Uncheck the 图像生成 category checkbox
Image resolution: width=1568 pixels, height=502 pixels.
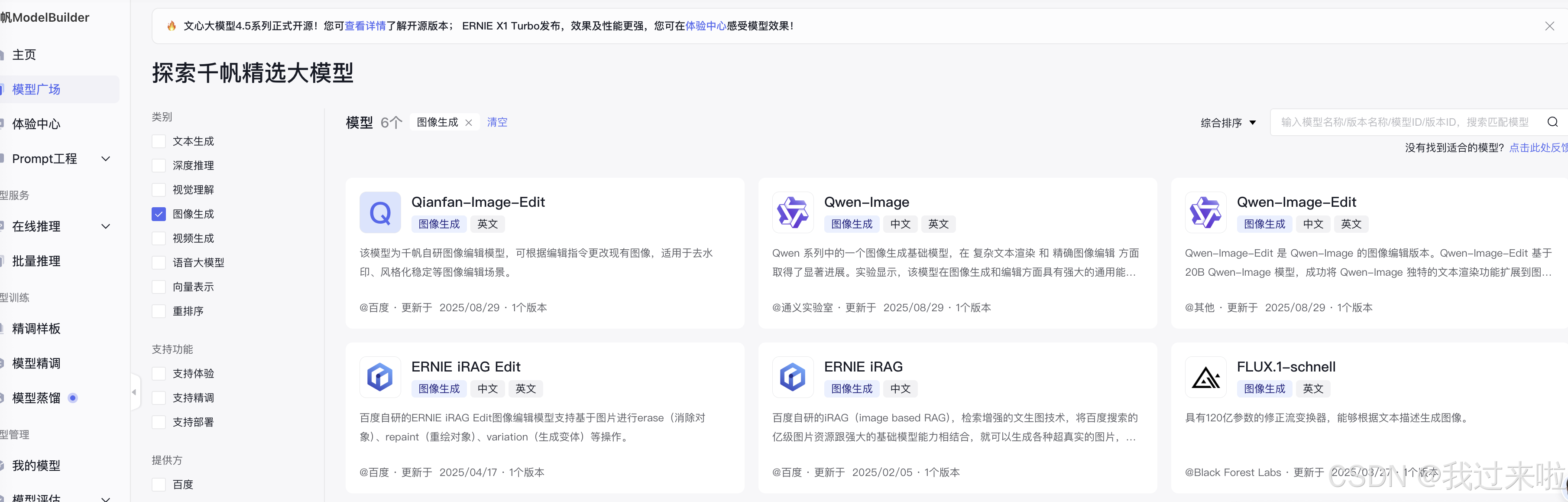pos(159,214)
